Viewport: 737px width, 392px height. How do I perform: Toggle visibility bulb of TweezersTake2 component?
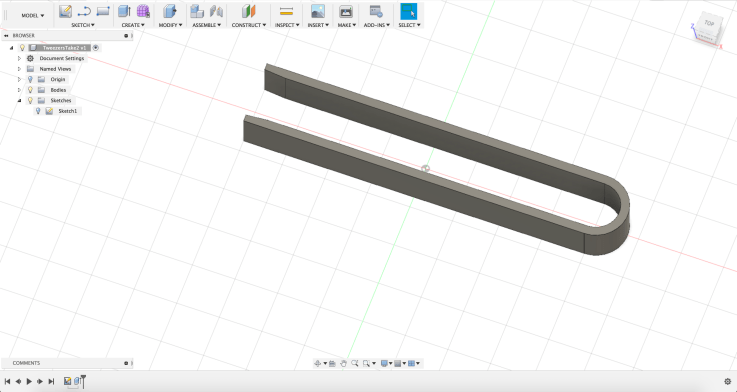coord(22,47)
